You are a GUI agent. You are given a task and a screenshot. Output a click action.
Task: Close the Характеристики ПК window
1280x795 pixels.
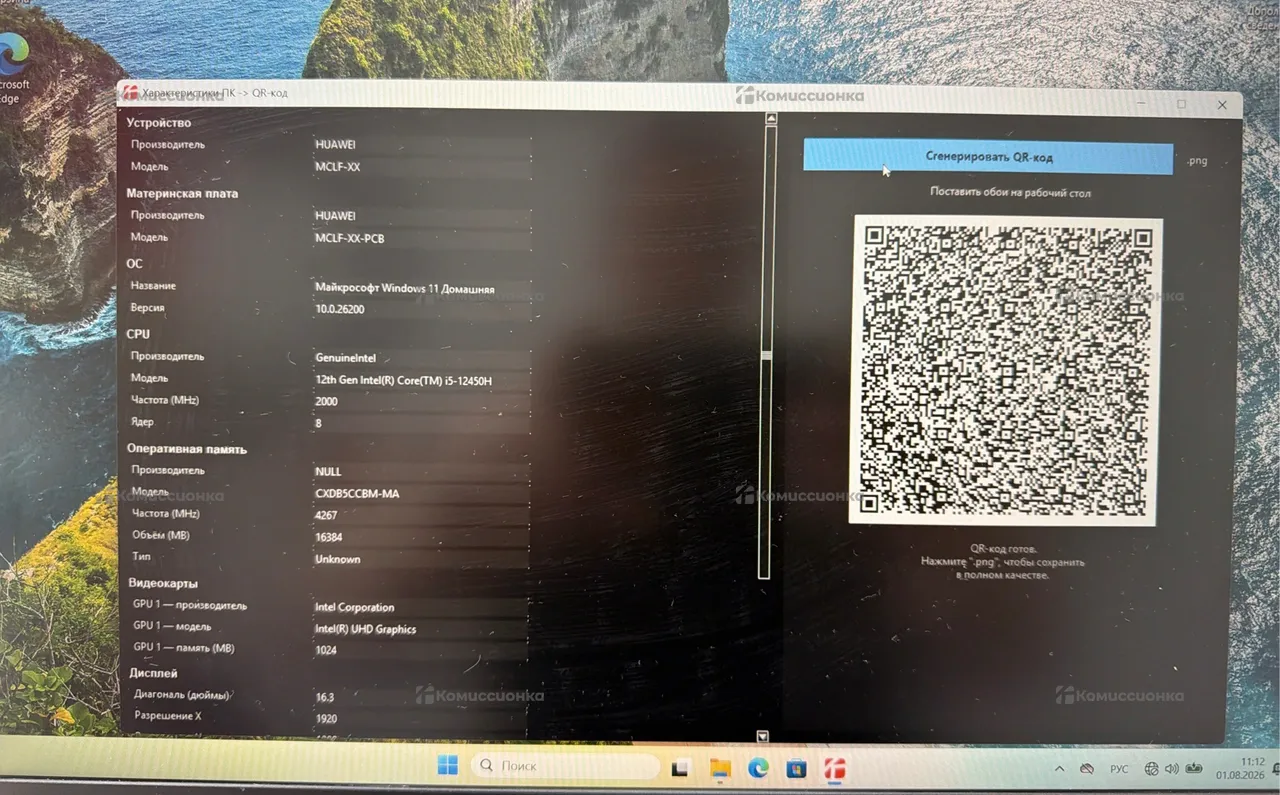(x=1222, y=104)
